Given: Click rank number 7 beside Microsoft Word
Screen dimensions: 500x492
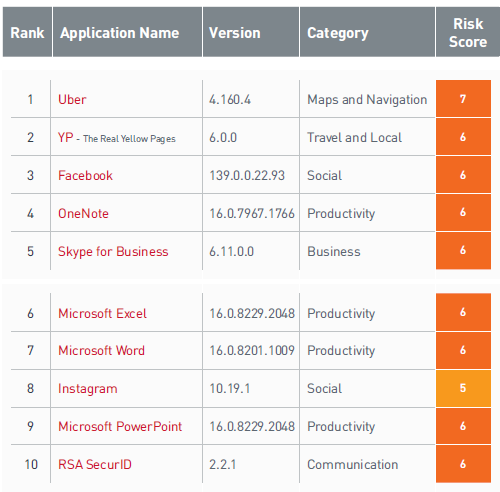Looking at the screenshot, I should coord(30,350).
